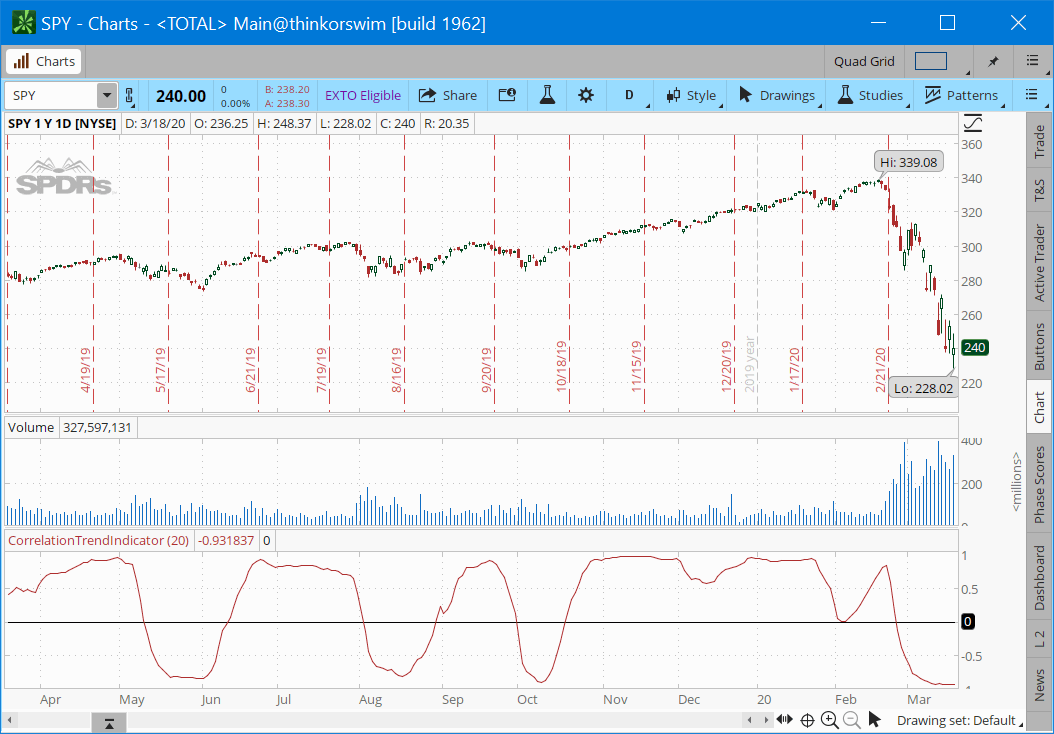
Task: Click the crosshair pan icon
Action: coord(807,720)
